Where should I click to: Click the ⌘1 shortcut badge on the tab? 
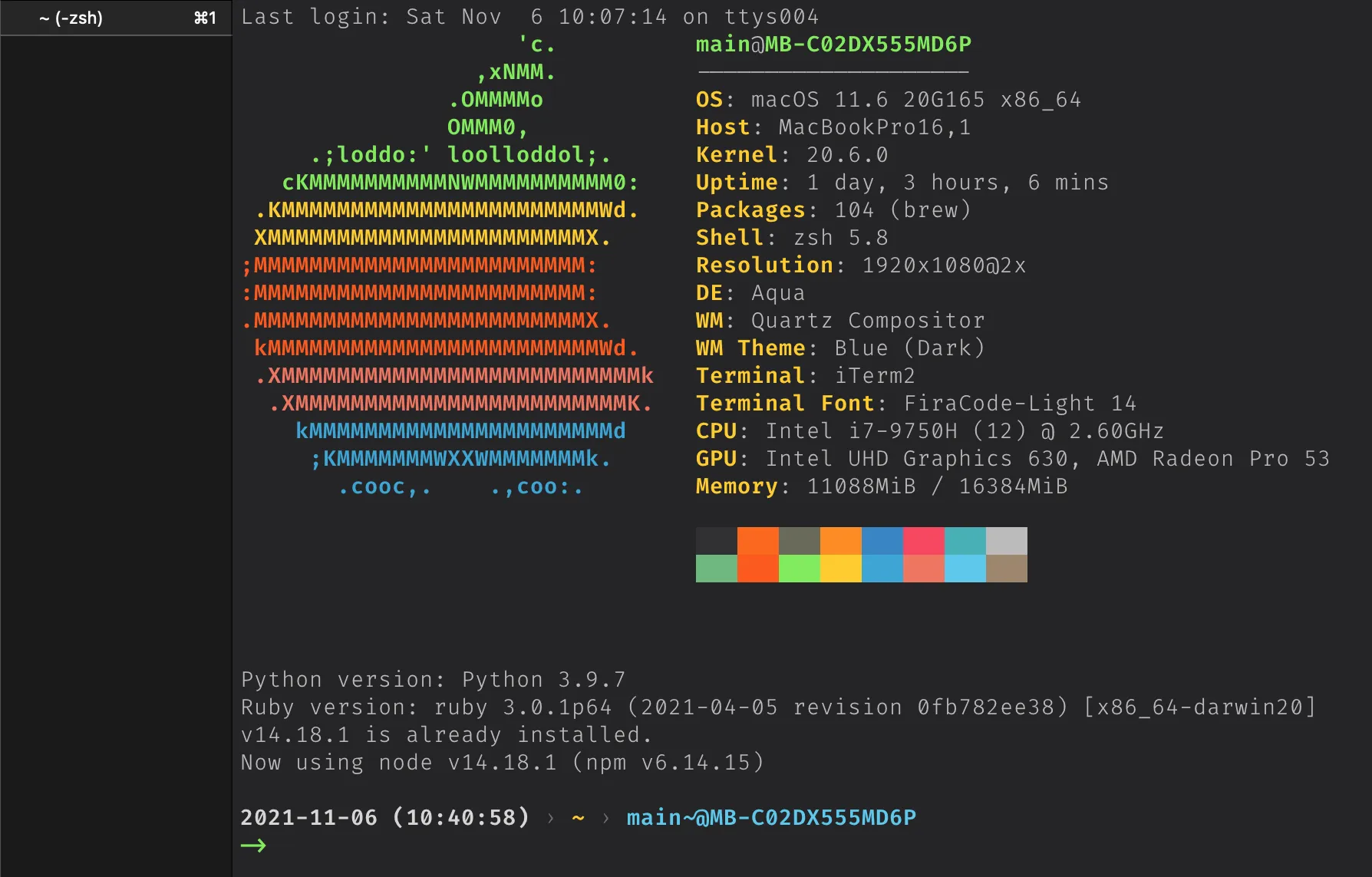(204, 18)
